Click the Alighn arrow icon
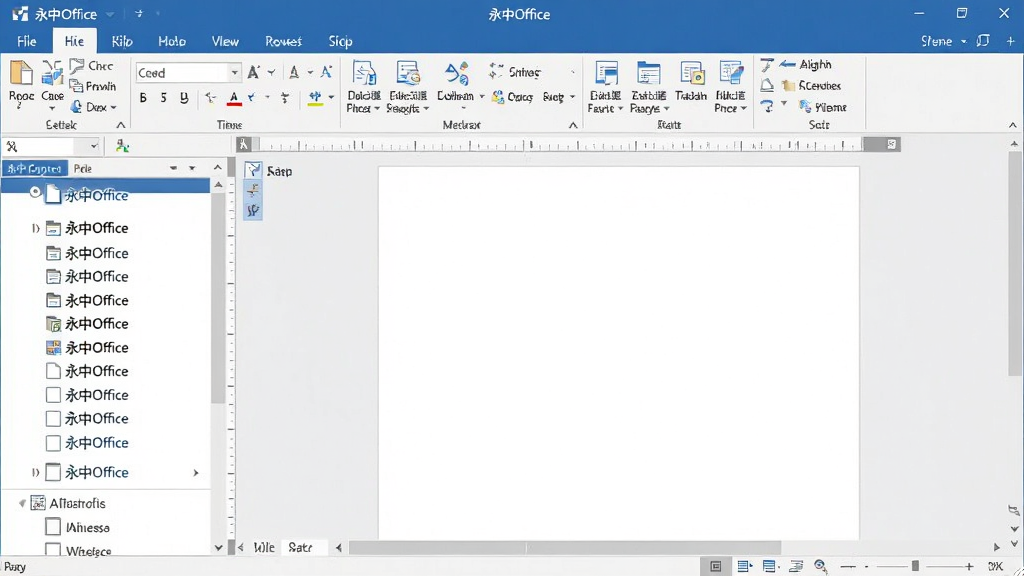This screenshot has height=576, width=1024. pos(788,64)
